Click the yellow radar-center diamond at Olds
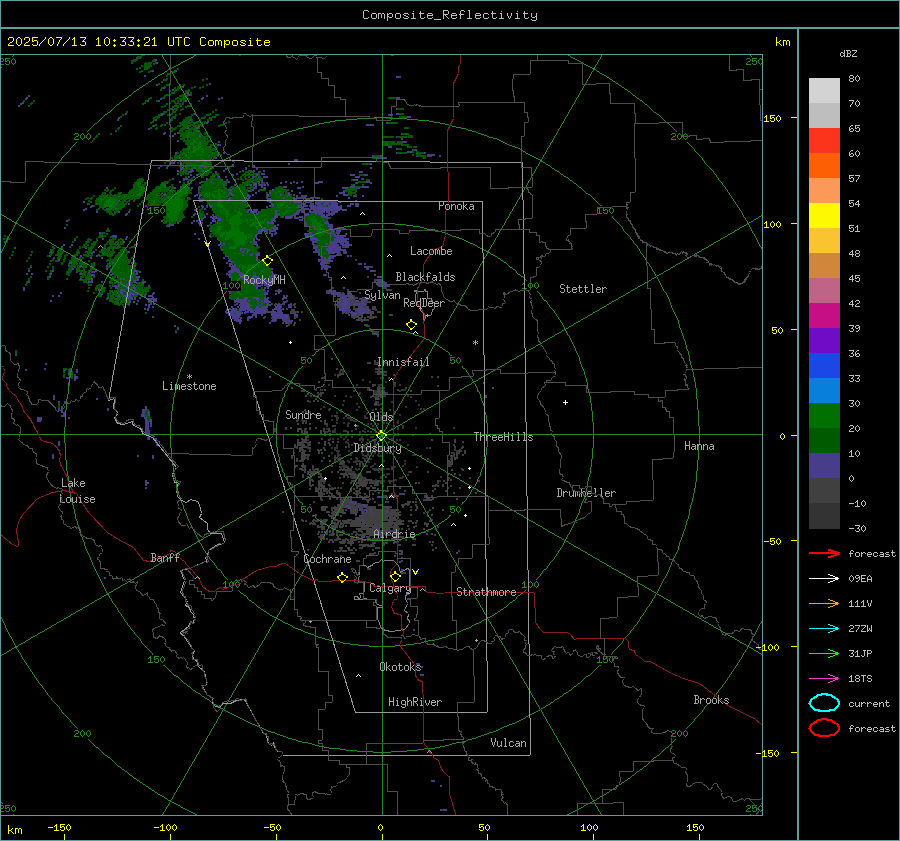 point(381,436)
